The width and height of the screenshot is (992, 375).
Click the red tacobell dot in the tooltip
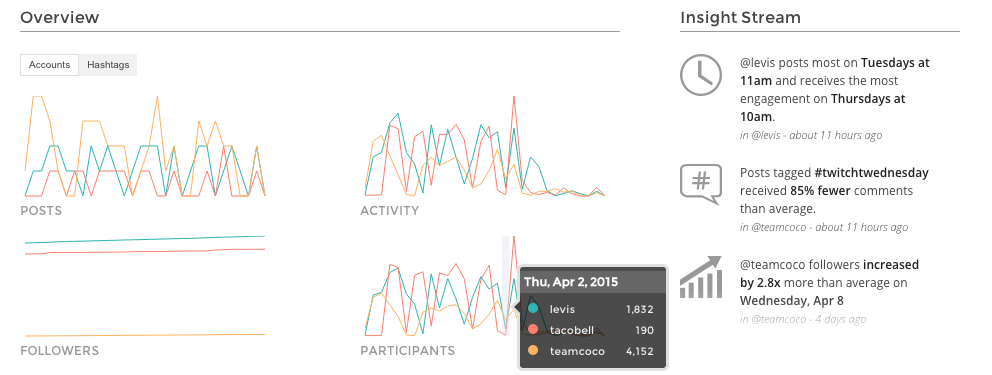[533, 329]
